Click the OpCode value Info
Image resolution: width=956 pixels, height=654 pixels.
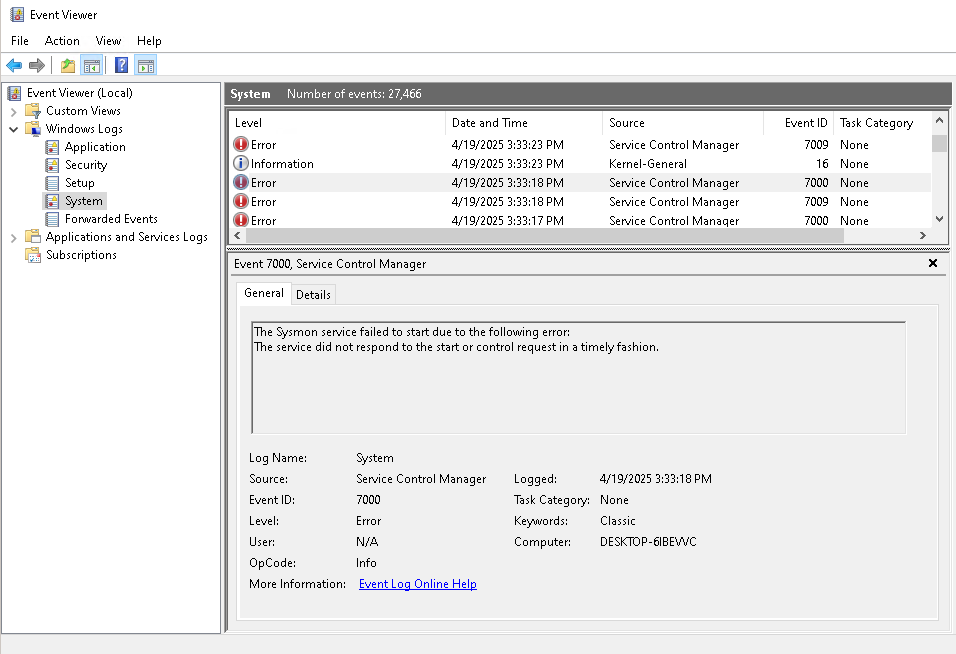point(366,563)
